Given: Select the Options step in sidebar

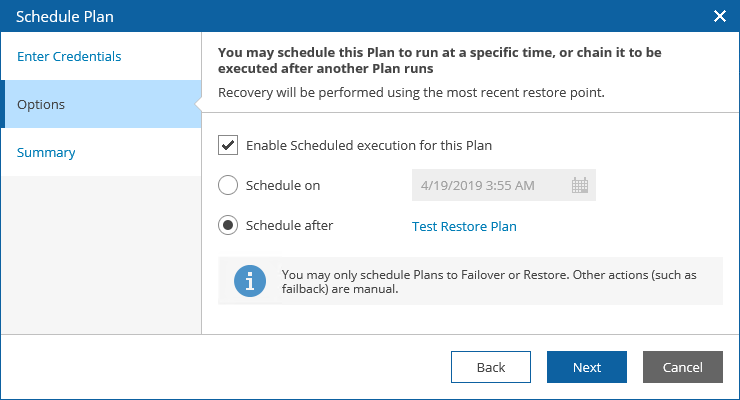Looking at the screenshot, I should click(41, 104).
